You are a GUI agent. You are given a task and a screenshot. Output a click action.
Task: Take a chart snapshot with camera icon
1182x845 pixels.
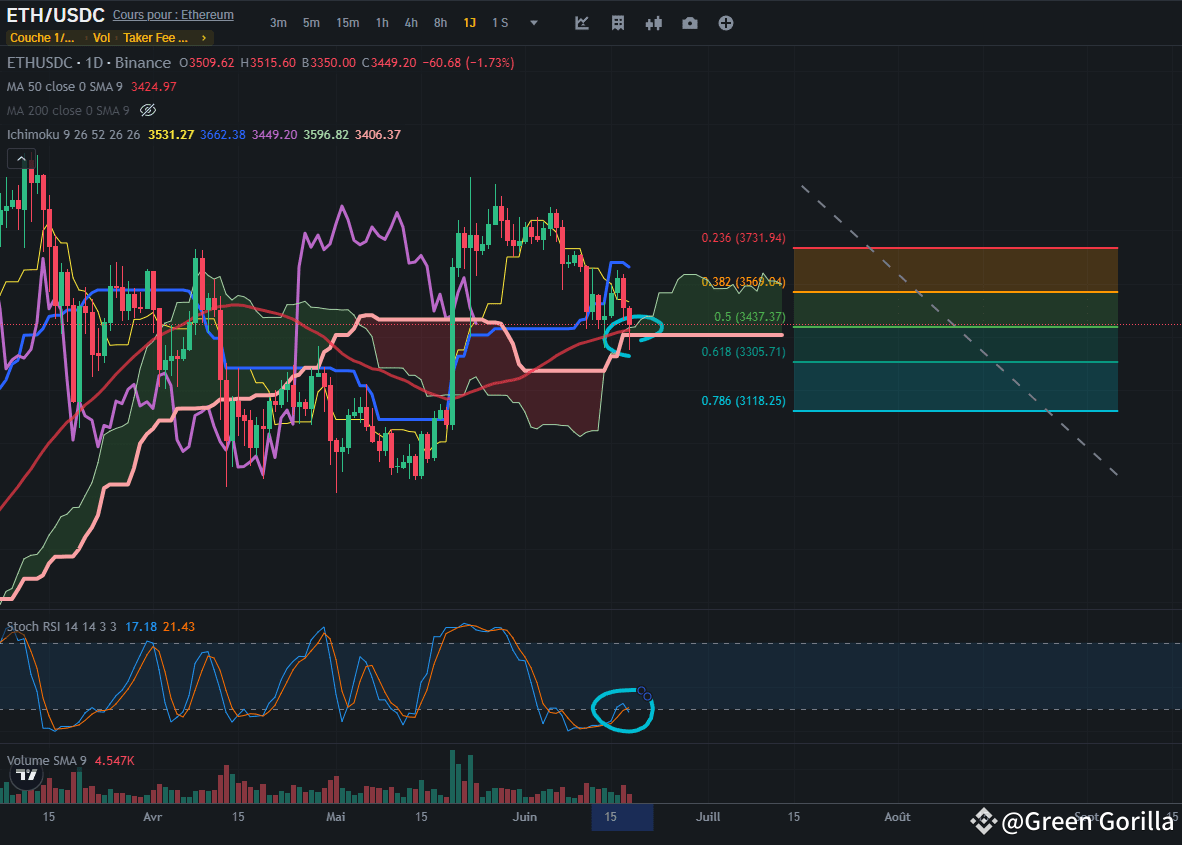point(690,23)
